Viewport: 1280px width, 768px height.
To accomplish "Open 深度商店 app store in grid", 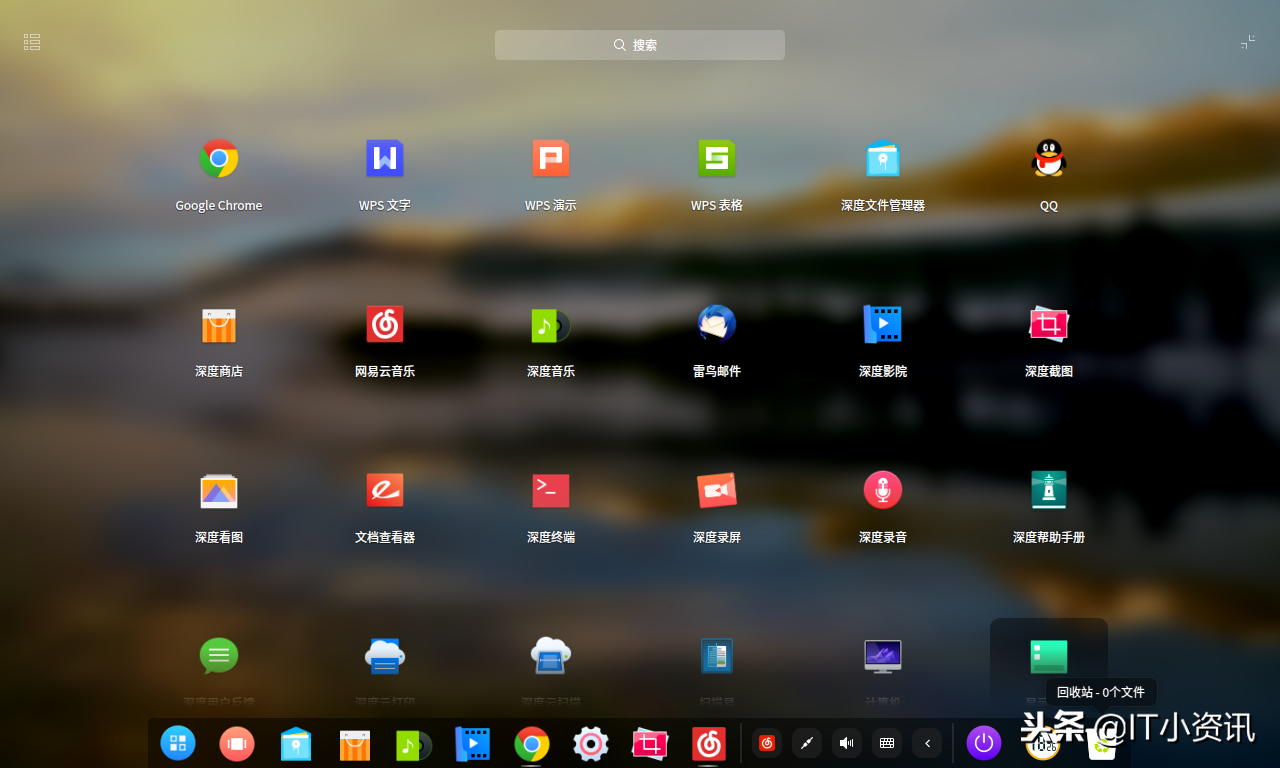I will [219, 325].
